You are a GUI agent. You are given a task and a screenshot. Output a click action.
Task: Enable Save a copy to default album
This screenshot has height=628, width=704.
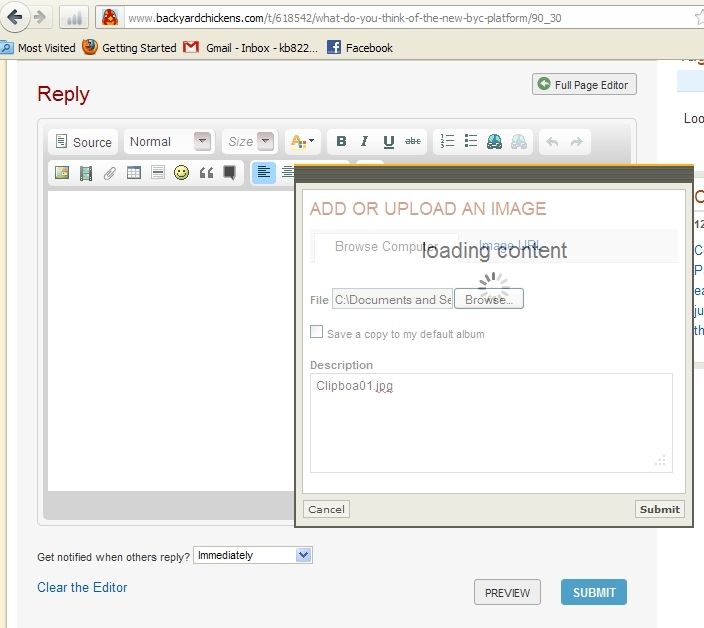pyautogui.click(x=317, y=332)
